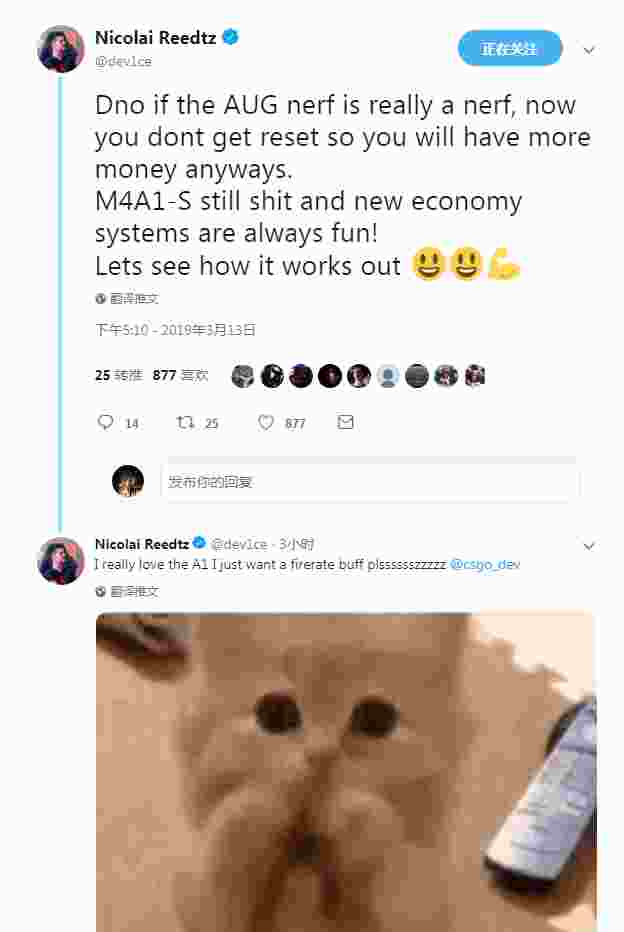Image resolution: width=624 pixels, height=932 pixels.
Task: View the 25 retweets list
Action: coord(119,375)
